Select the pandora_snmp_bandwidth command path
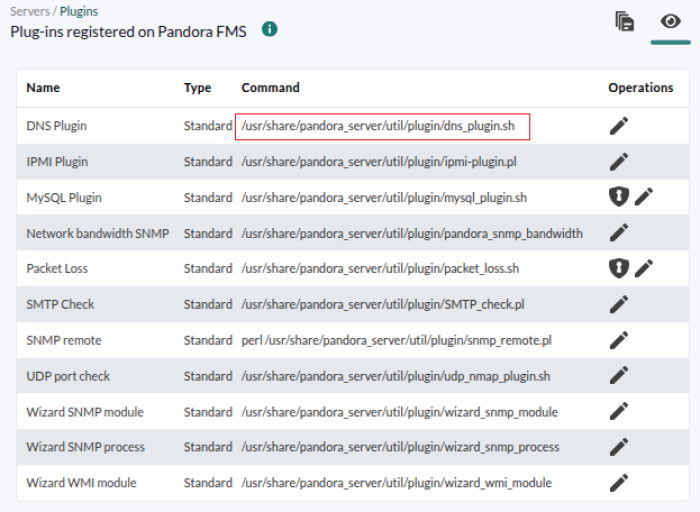 click(x=412, y=233)
